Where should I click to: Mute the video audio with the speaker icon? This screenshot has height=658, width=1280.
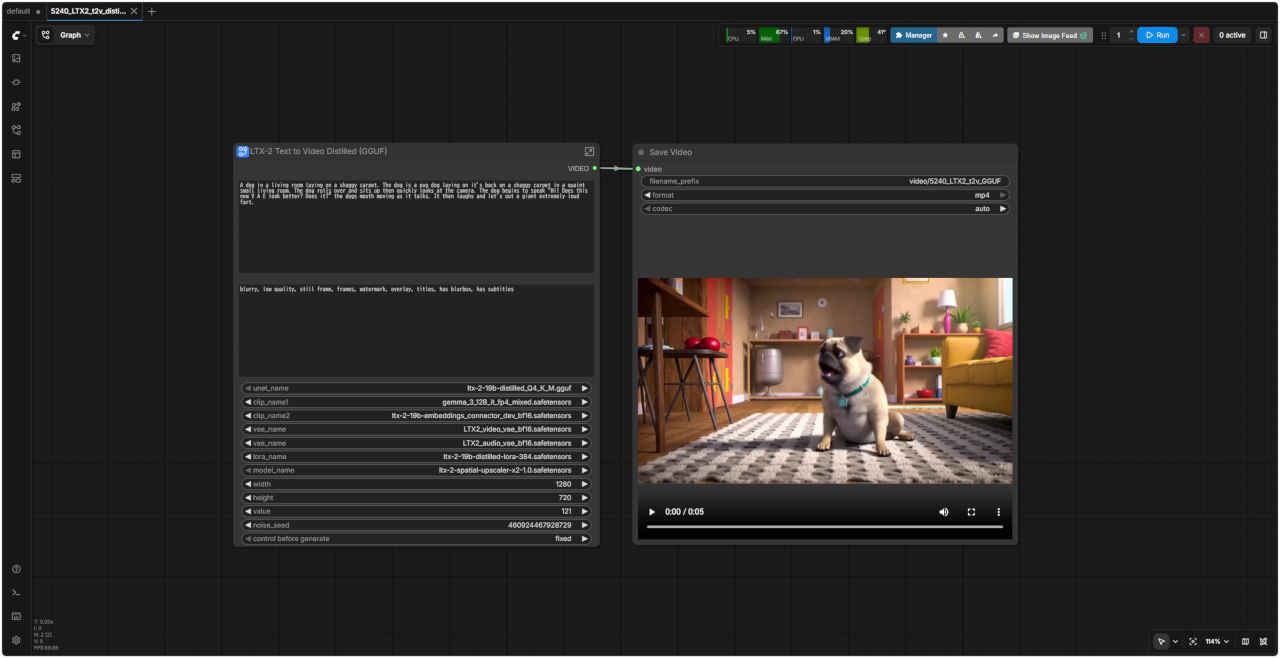[x=943, y=512]
